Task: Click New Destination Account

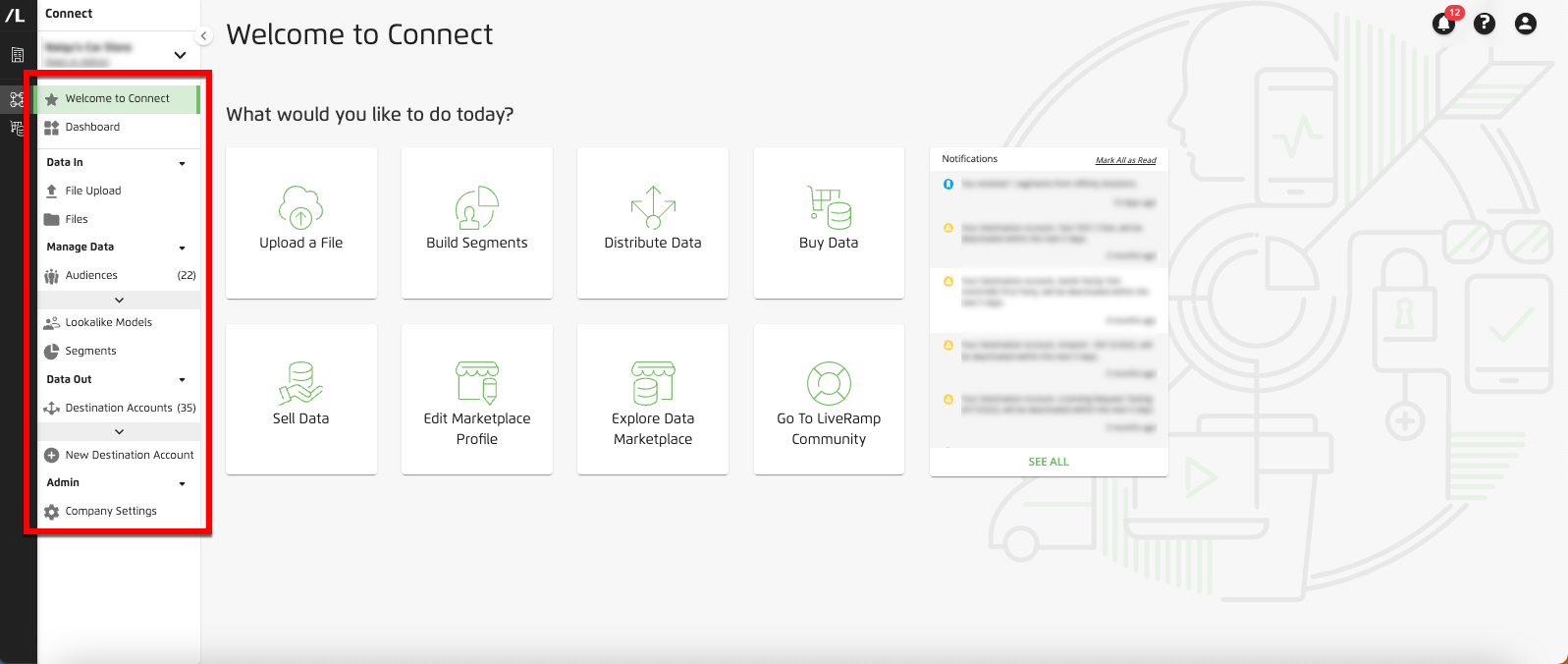Action: coord(118,456)
